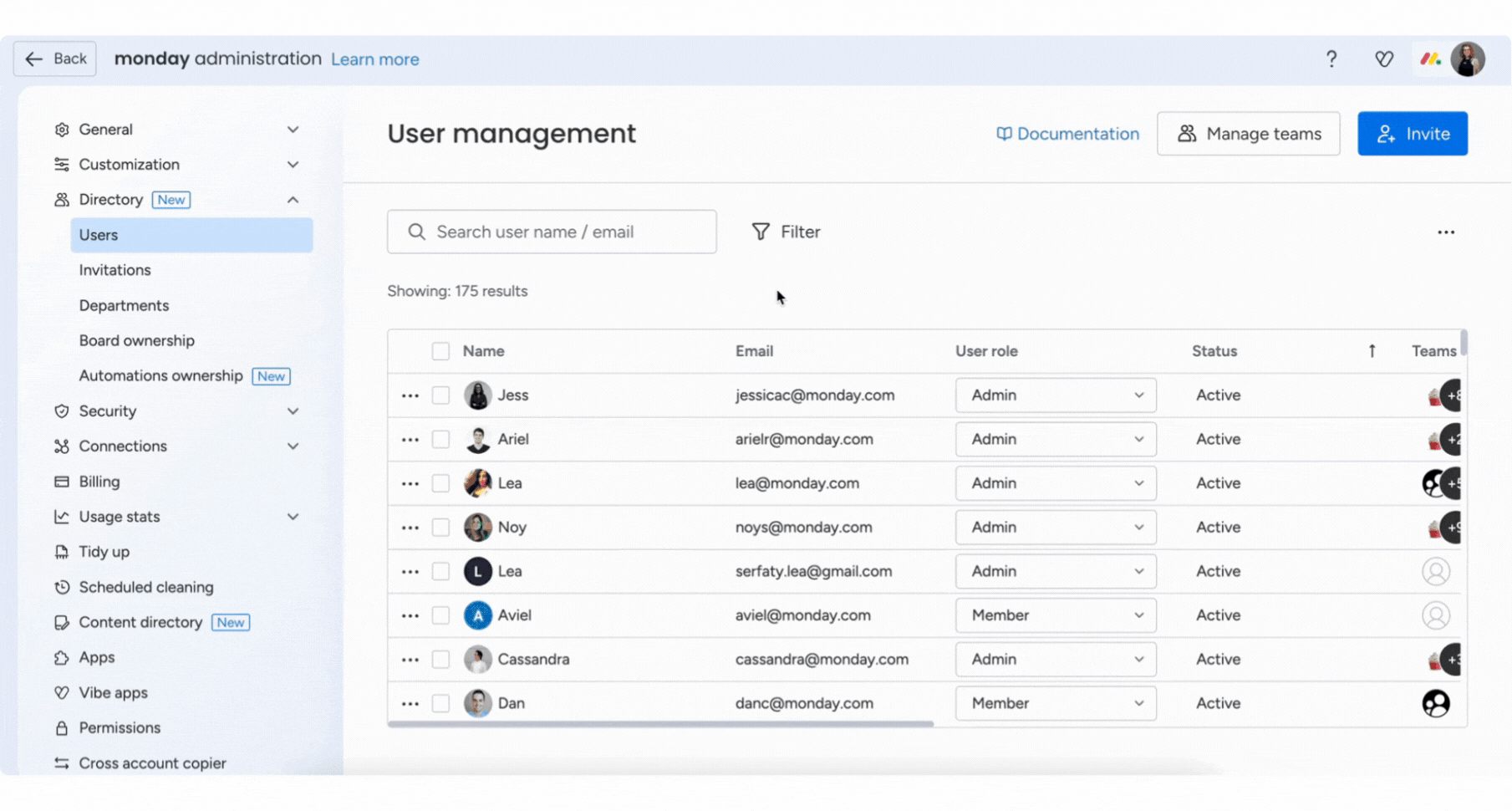
Task: Click Cassandra's profile picture
Action: click(x=477, y=660)
